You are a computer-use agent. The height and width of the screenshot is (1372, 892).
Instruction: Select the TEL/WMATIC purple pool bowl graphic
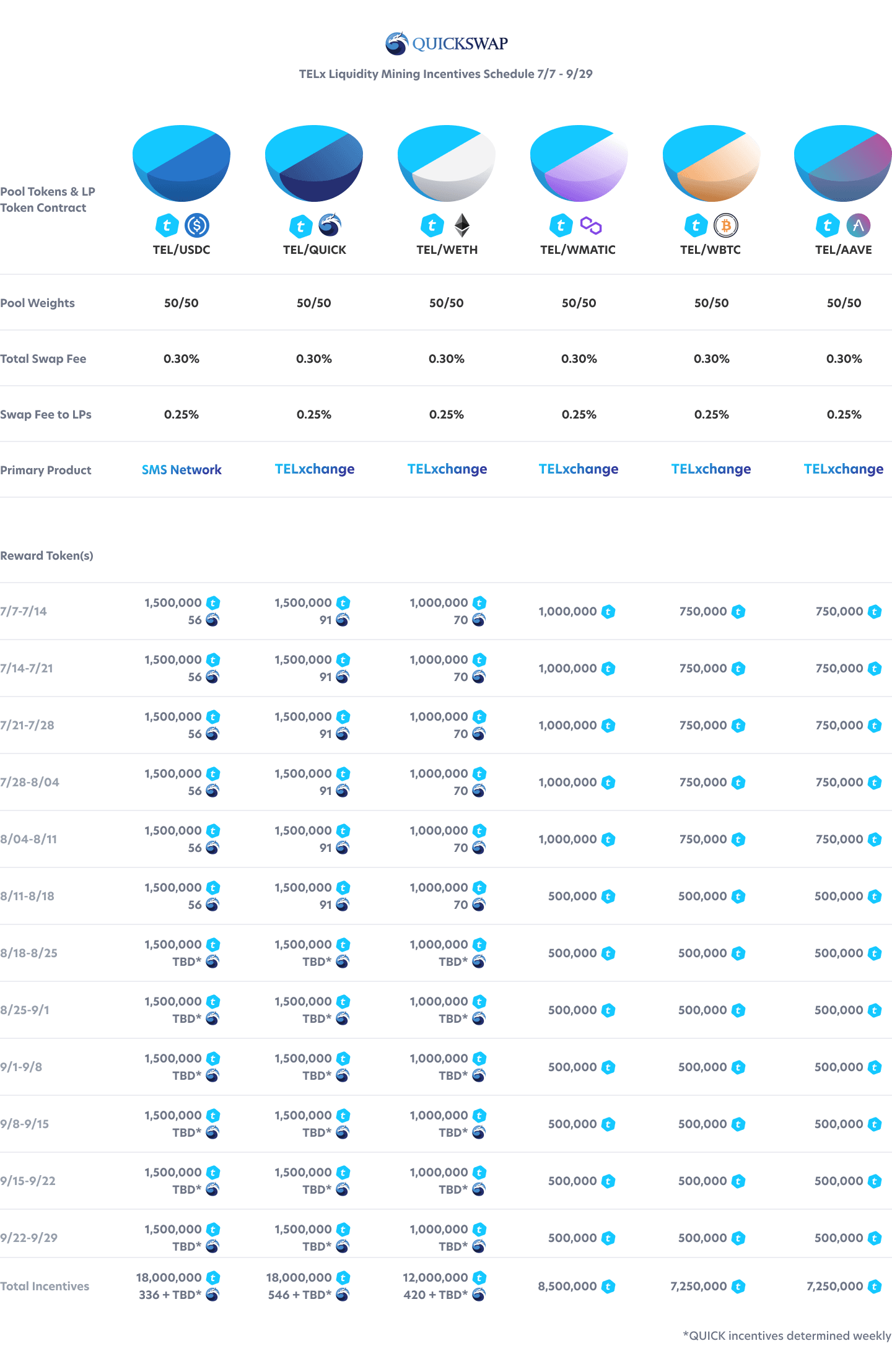579,163
